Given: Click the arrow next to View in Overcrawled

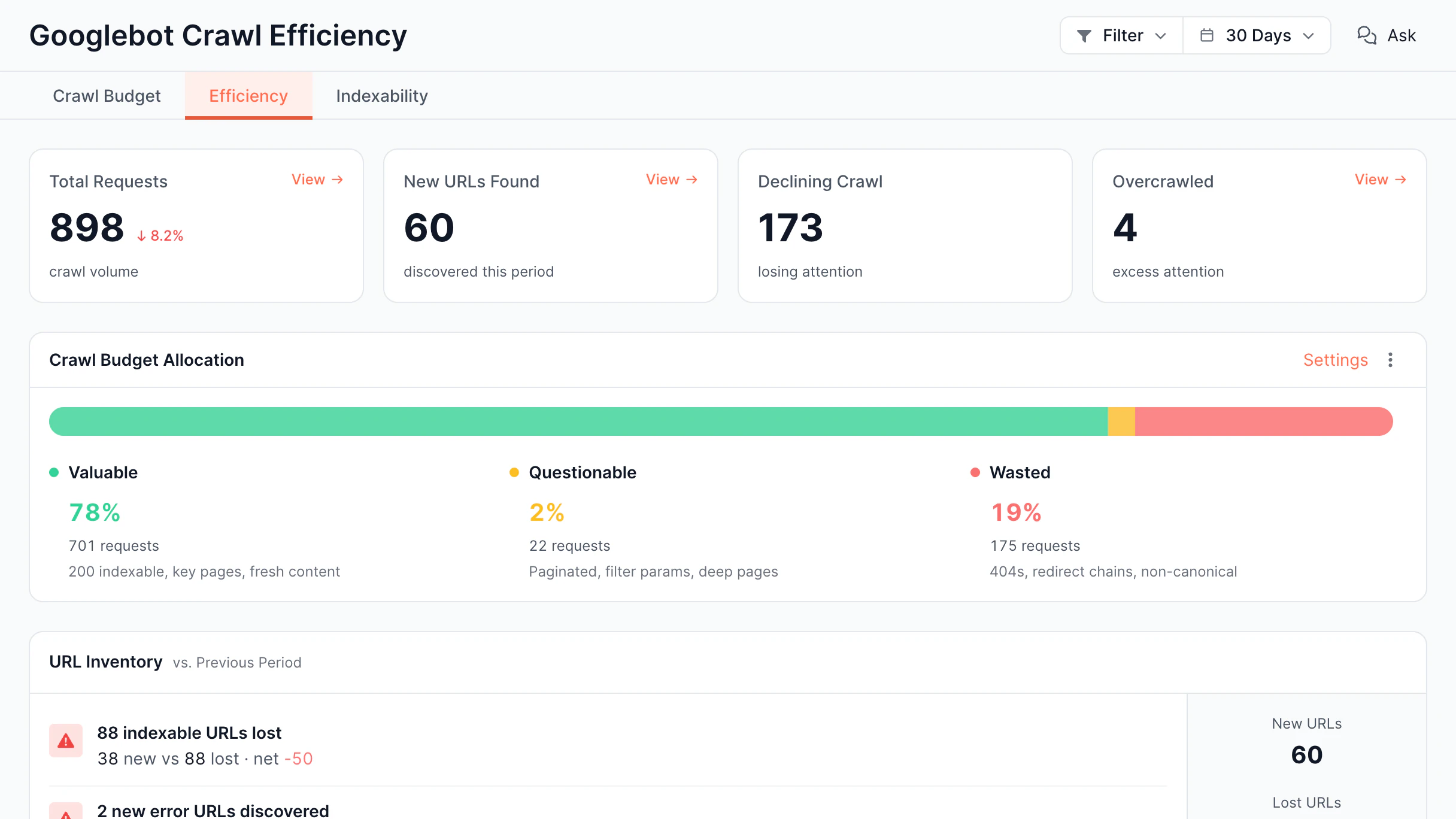Looking at the screenshot, I should (1401, 180).
